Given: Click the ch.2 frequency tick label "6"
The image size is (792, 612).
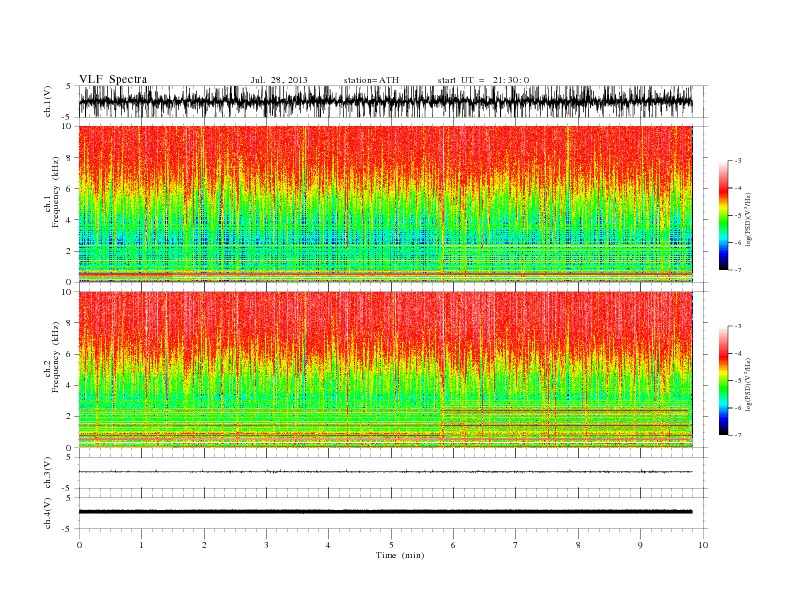Looking at the screenshot, I should [x=69, y=354].
